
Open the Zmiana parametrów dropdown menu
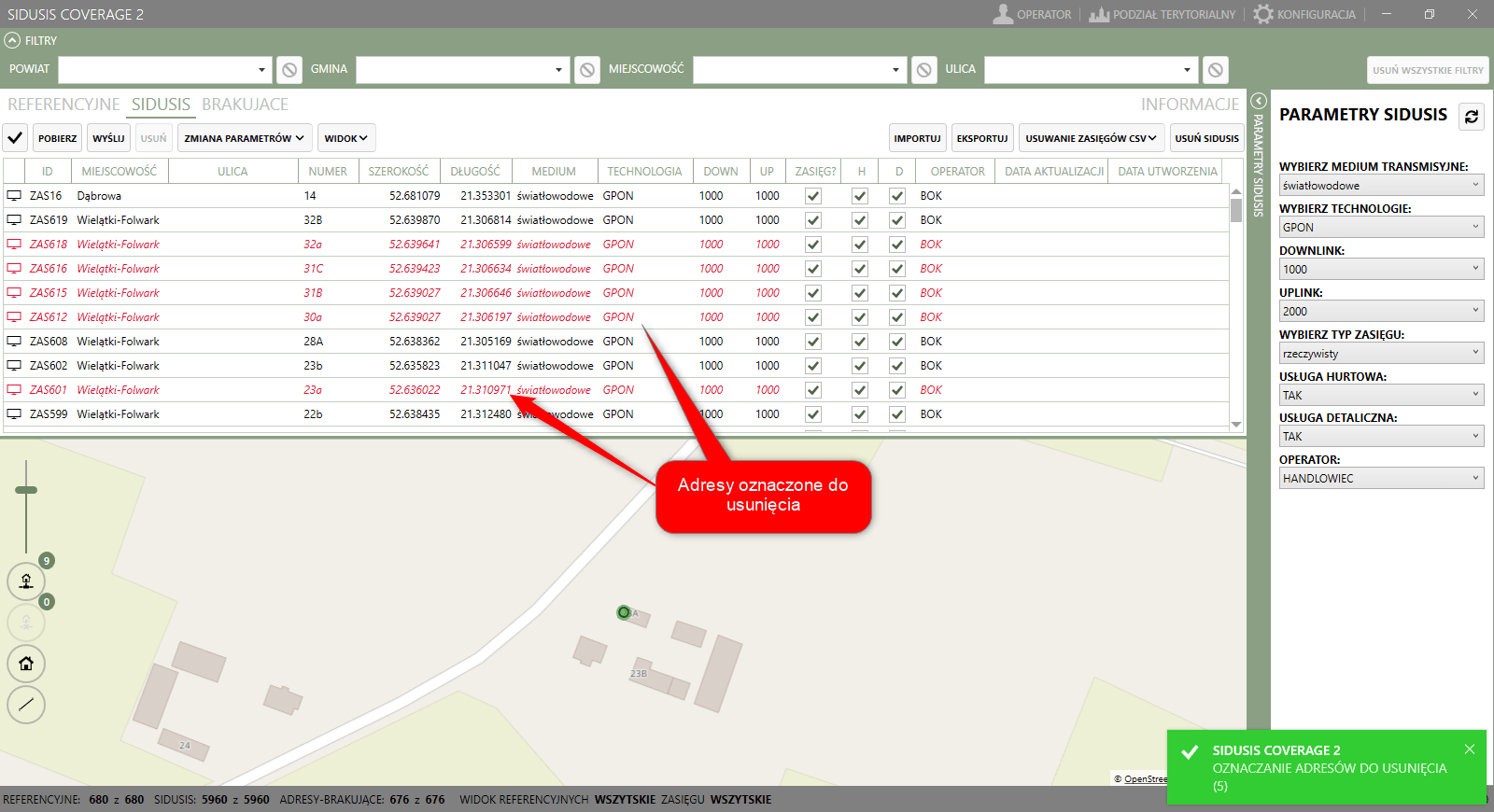pyautogui.click(x=244, y=138)
